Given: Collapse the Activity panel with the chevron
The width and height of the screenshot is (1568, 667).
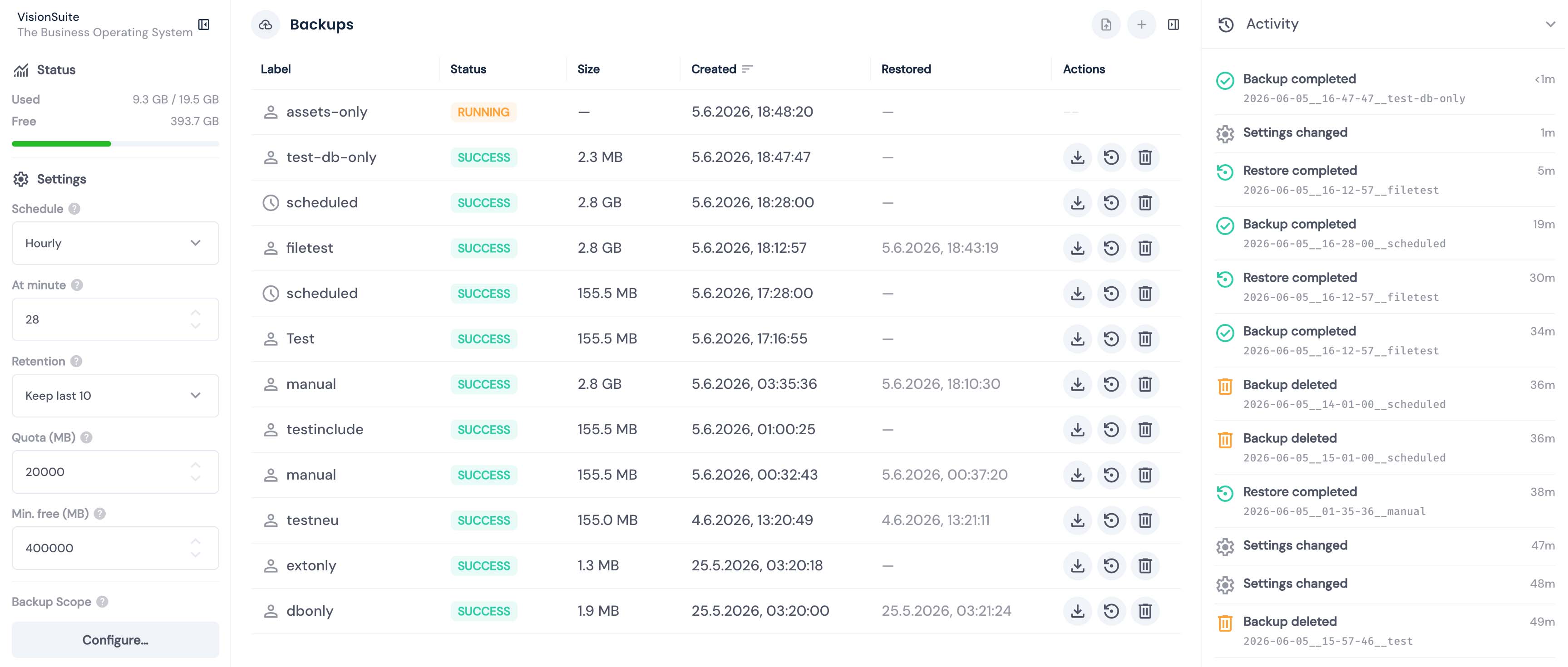Looking at the screenshot, I should [1550, 25].
